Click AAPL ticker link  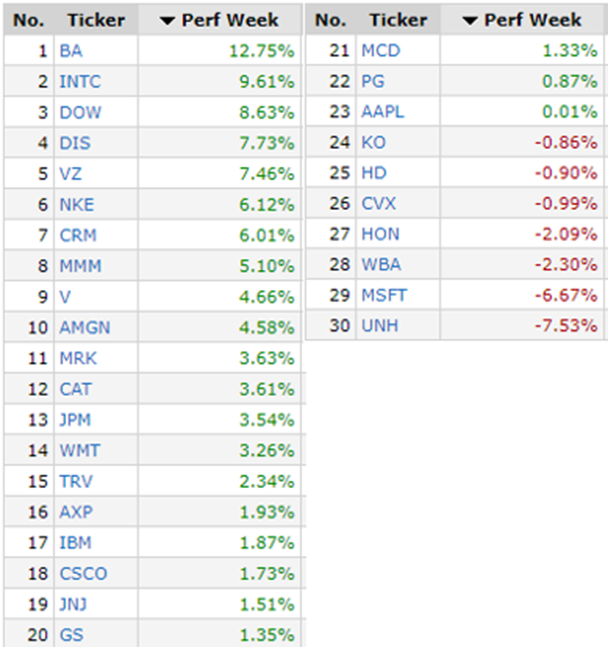383,112
